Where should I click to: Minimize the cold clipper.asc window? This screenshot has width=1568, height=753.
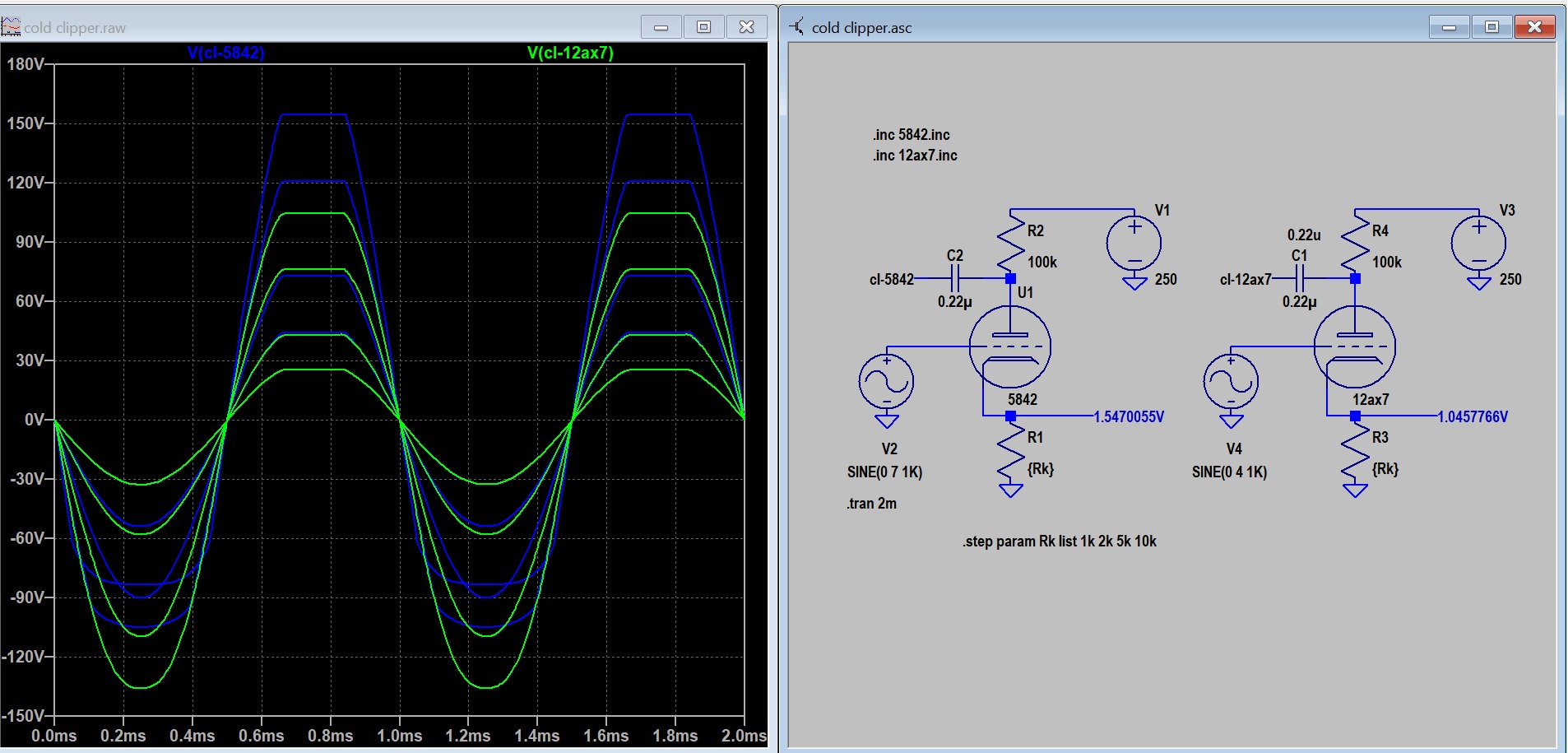[x=1450, y=27]
